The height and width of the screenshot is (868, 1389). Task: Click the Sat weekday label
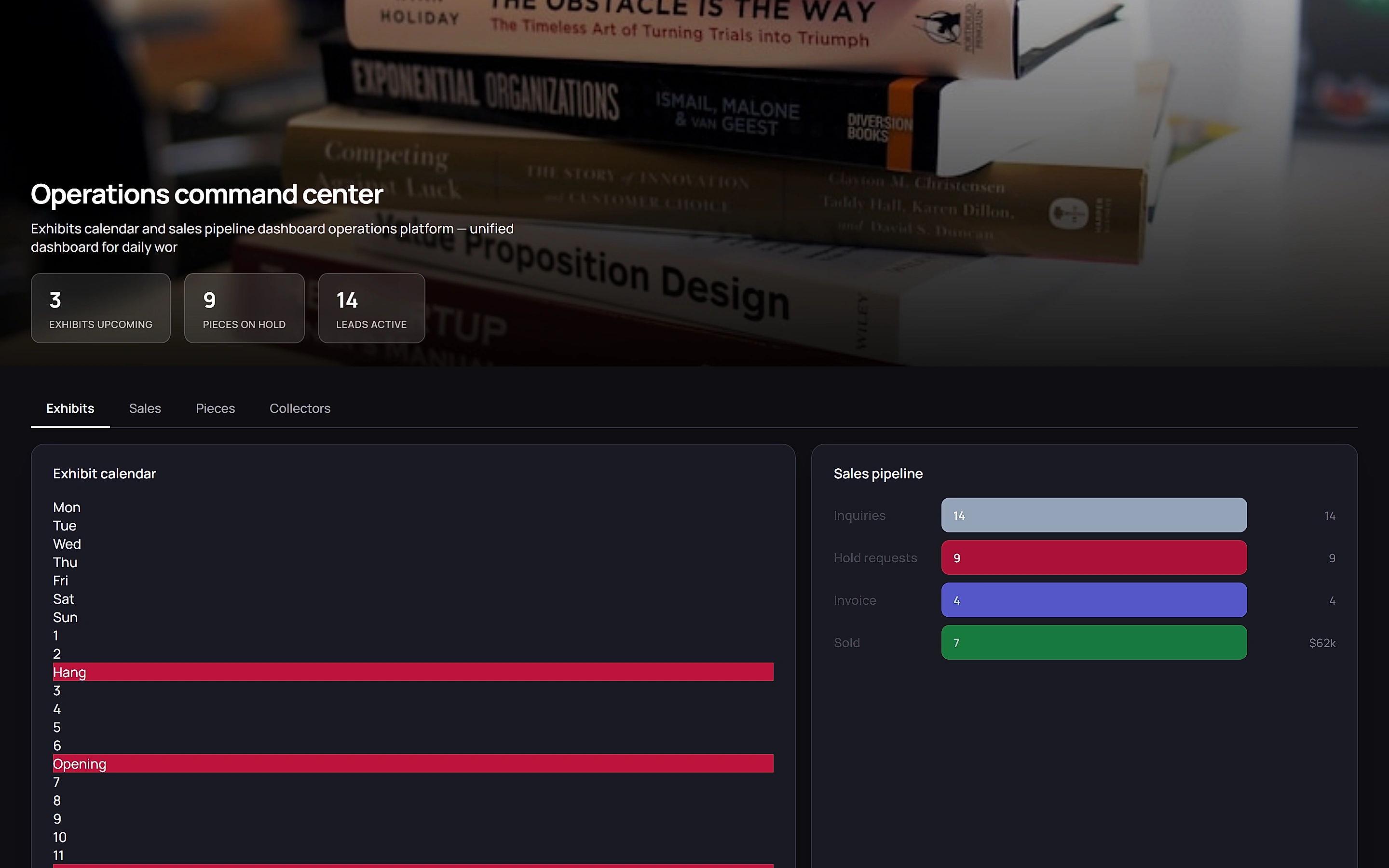click(64, 599)
